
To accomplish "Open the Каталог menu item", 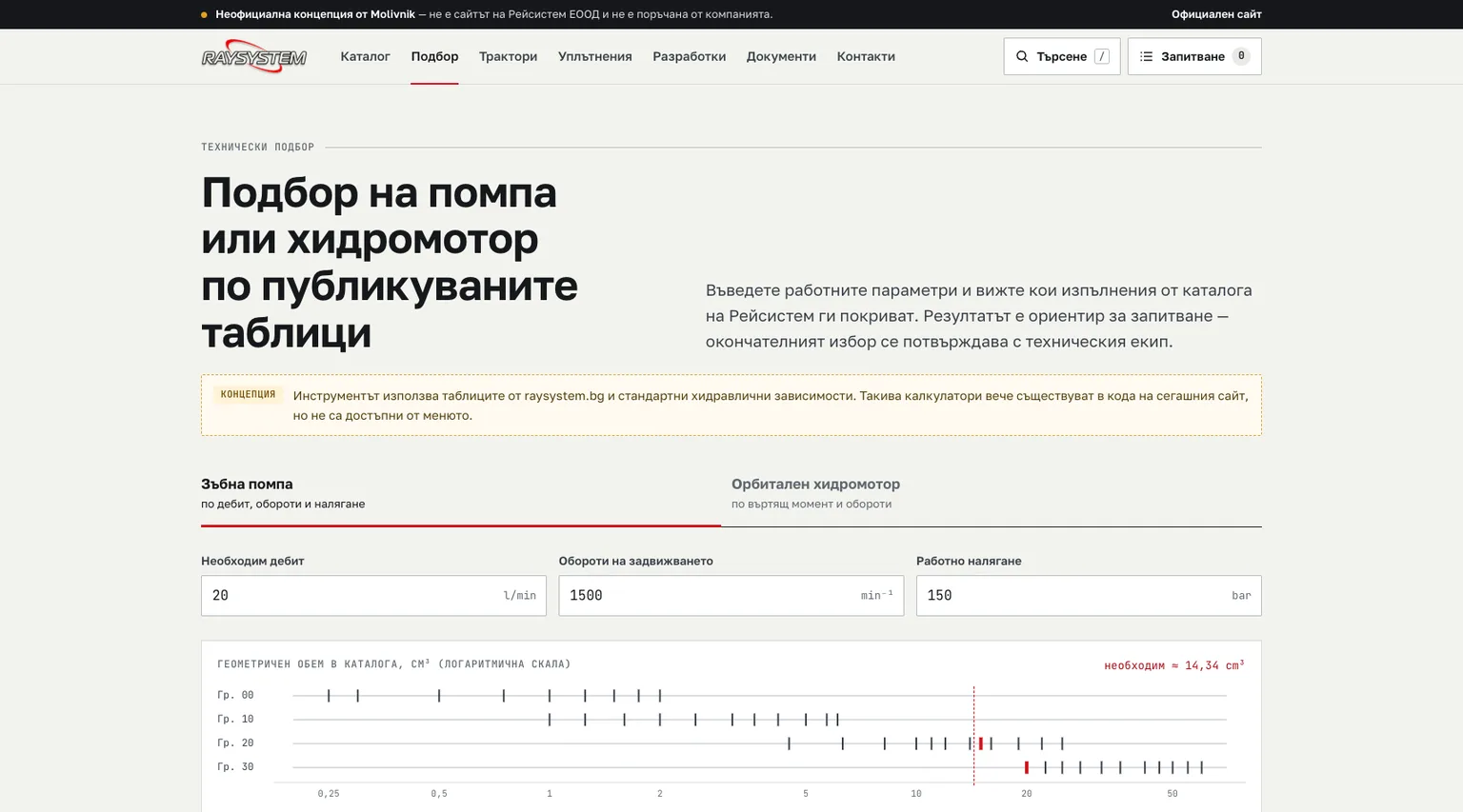I will [x=365, y=56].
